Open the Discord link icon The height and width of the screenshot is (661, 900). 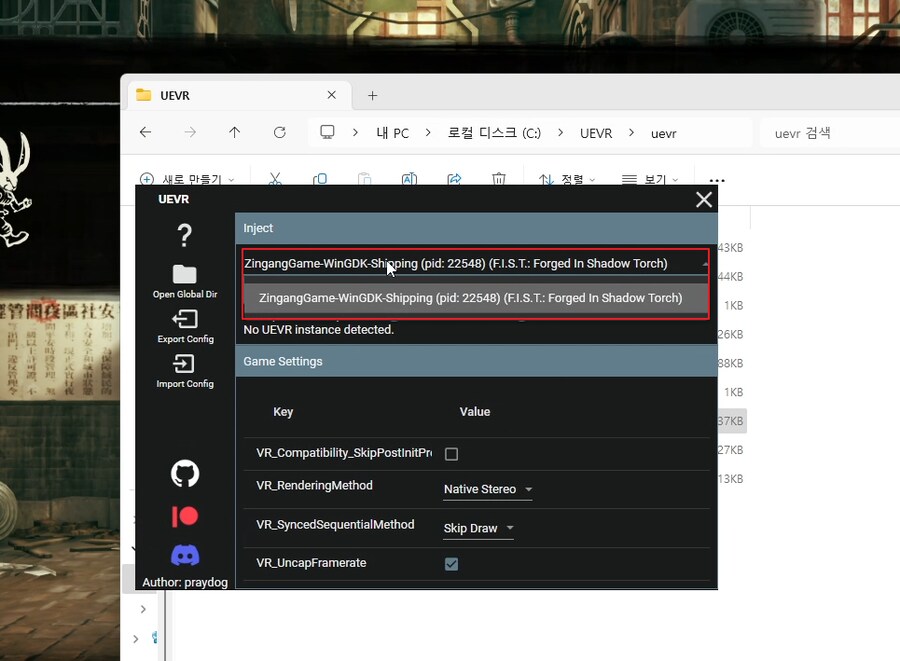pos(185,555)
